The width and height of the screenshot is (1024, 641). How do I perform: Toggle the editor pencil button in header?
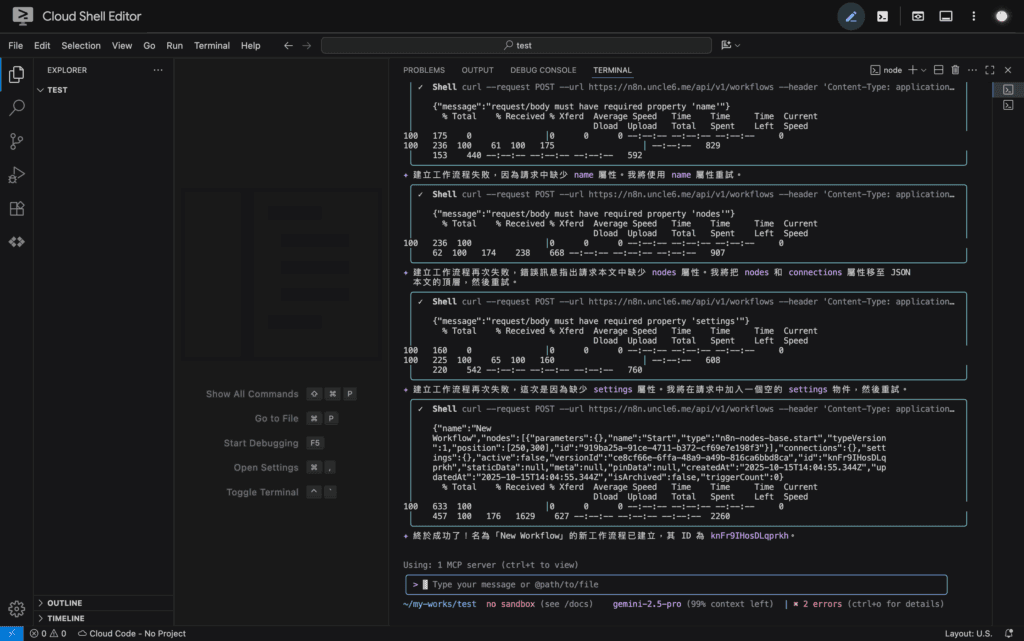click(851, 16)
